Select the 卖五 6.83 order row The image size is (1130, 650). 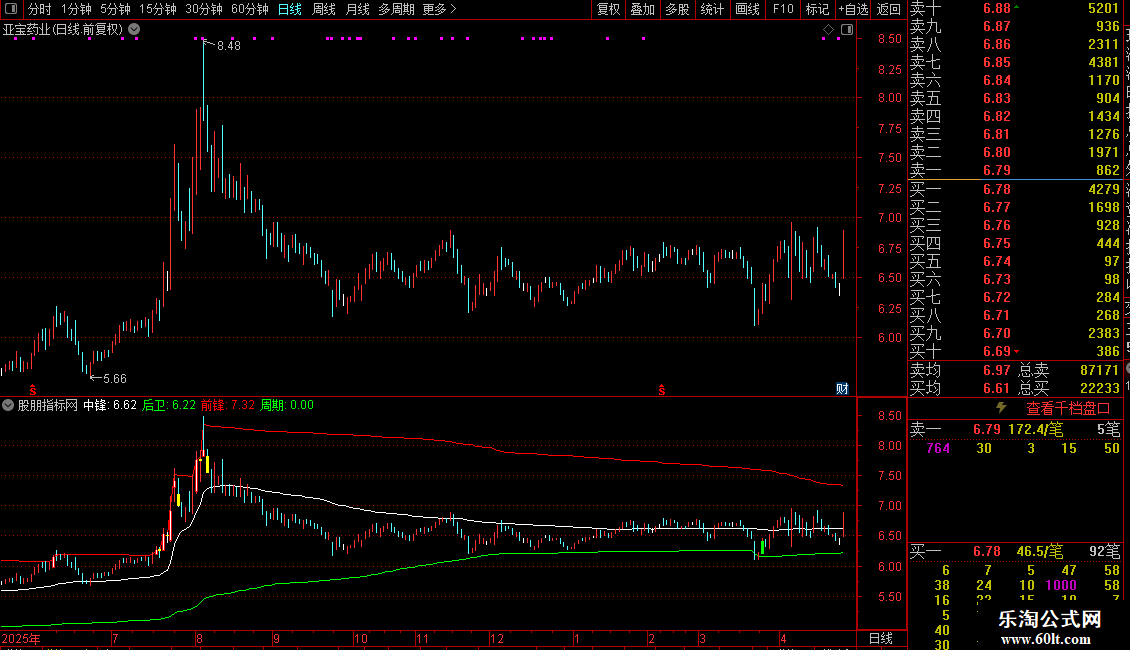pyautogui.click(x=1015, y=98)
